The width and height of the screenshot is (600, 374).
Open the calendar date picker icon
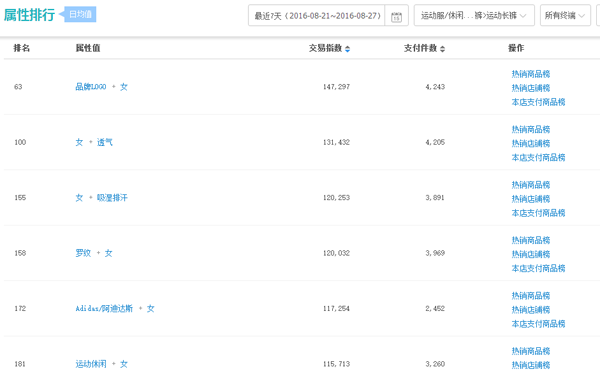tap(396, 16)
